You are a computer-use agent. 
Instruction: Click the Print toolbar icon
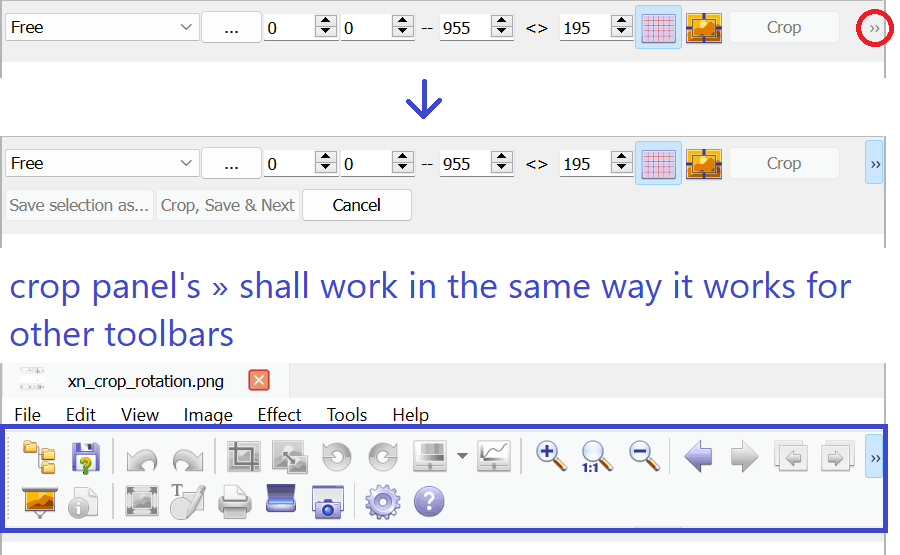(x=235, y=502)
